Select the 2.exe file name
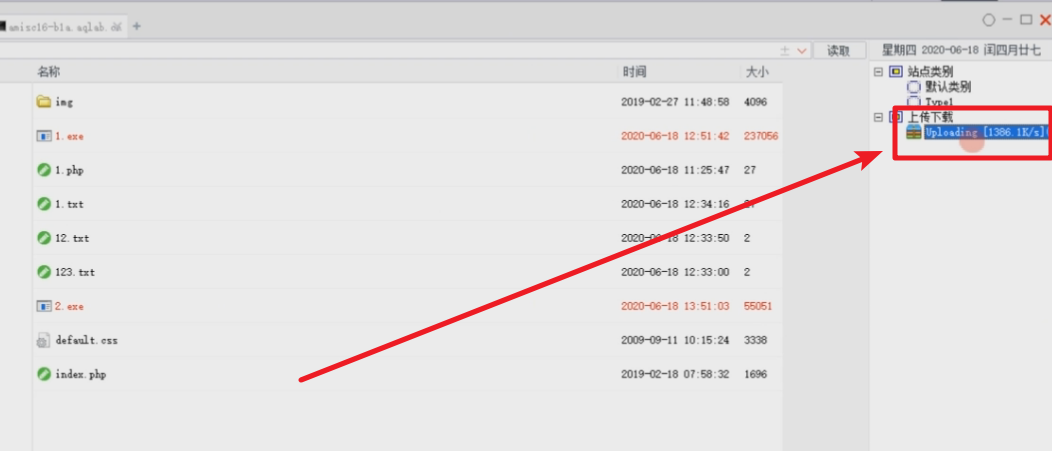Screen dimensions: 1052x451 69,306
